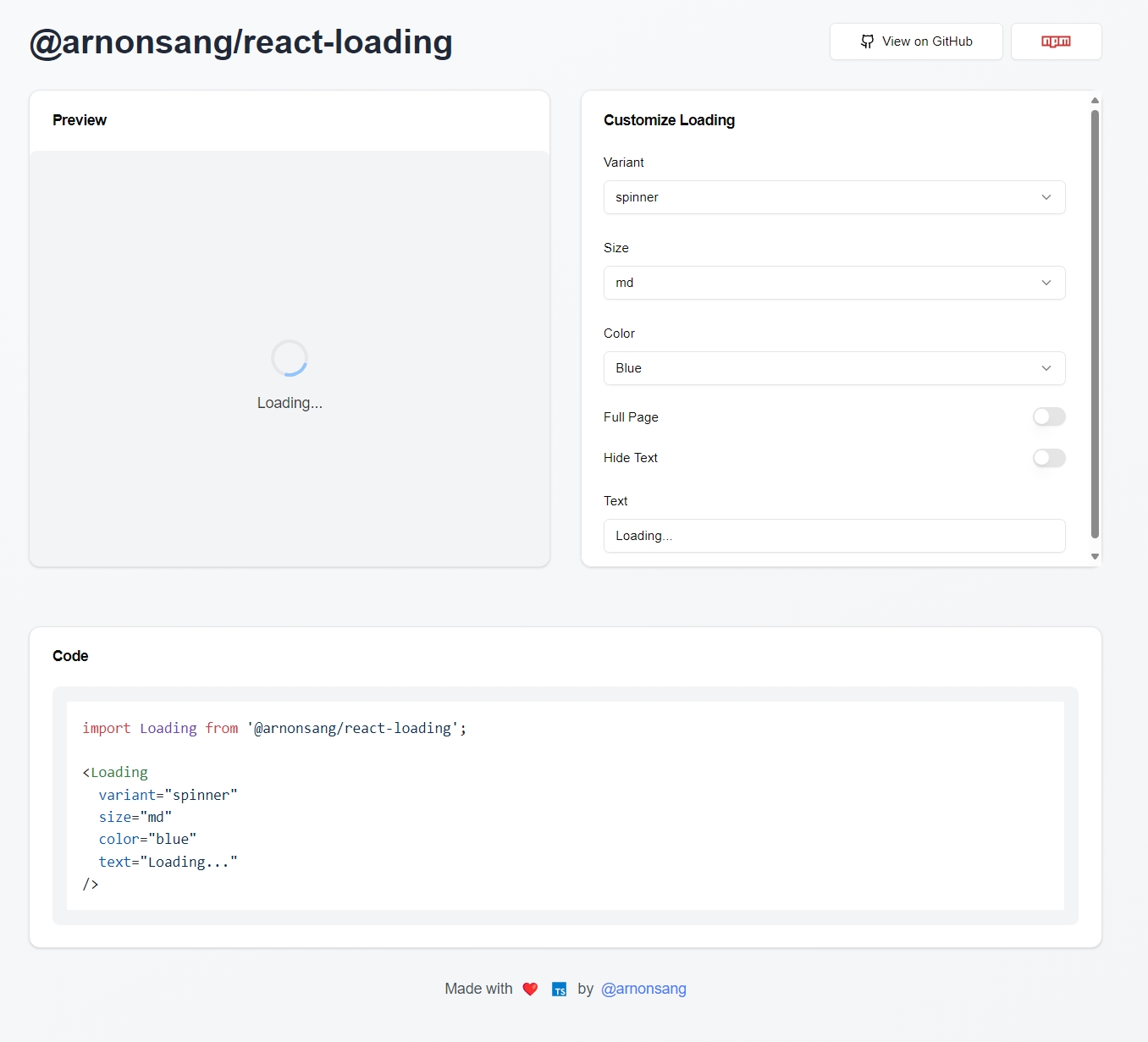
Task: Click the customize panel vertical scrollbar thumb
Action: [x=1095, y=322]
